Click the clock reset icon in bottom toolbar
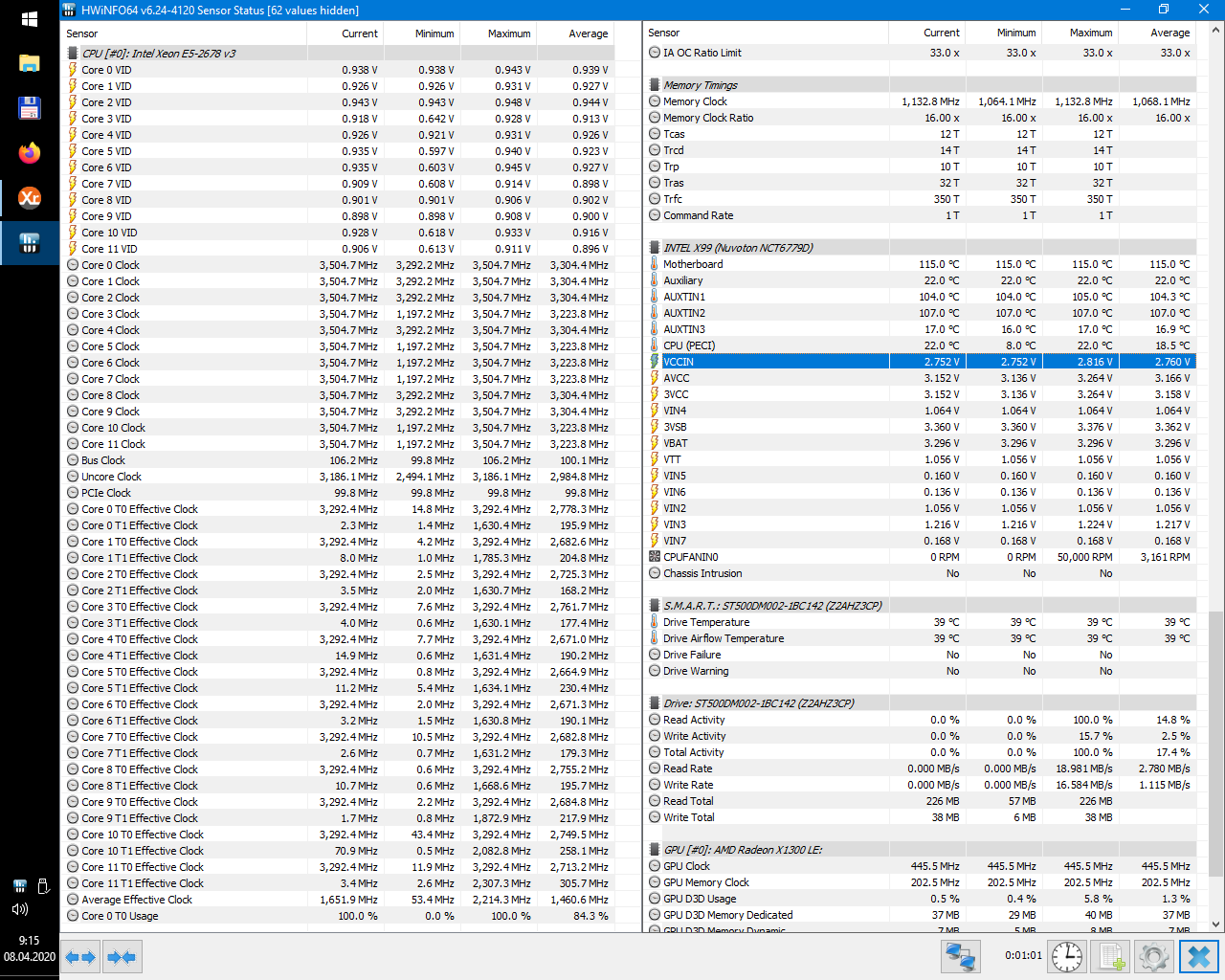The height and width of the screenshot is (980, 1225). (x=1066, y=956)
